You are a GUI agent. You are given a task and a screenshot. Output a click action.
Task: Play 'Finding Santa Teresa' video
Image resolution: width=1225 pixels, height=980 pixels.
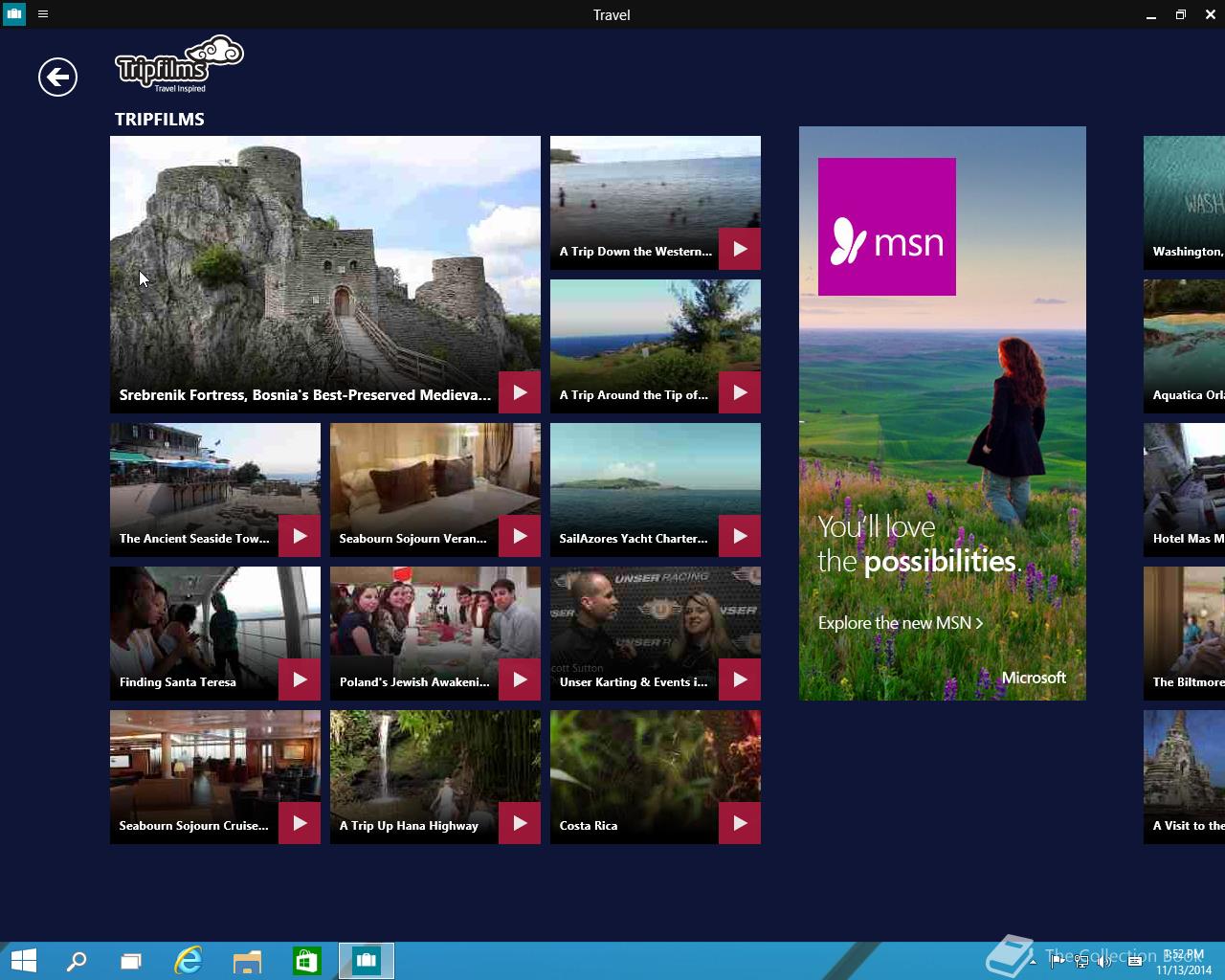pyautogui.click(x=300, y=679)
